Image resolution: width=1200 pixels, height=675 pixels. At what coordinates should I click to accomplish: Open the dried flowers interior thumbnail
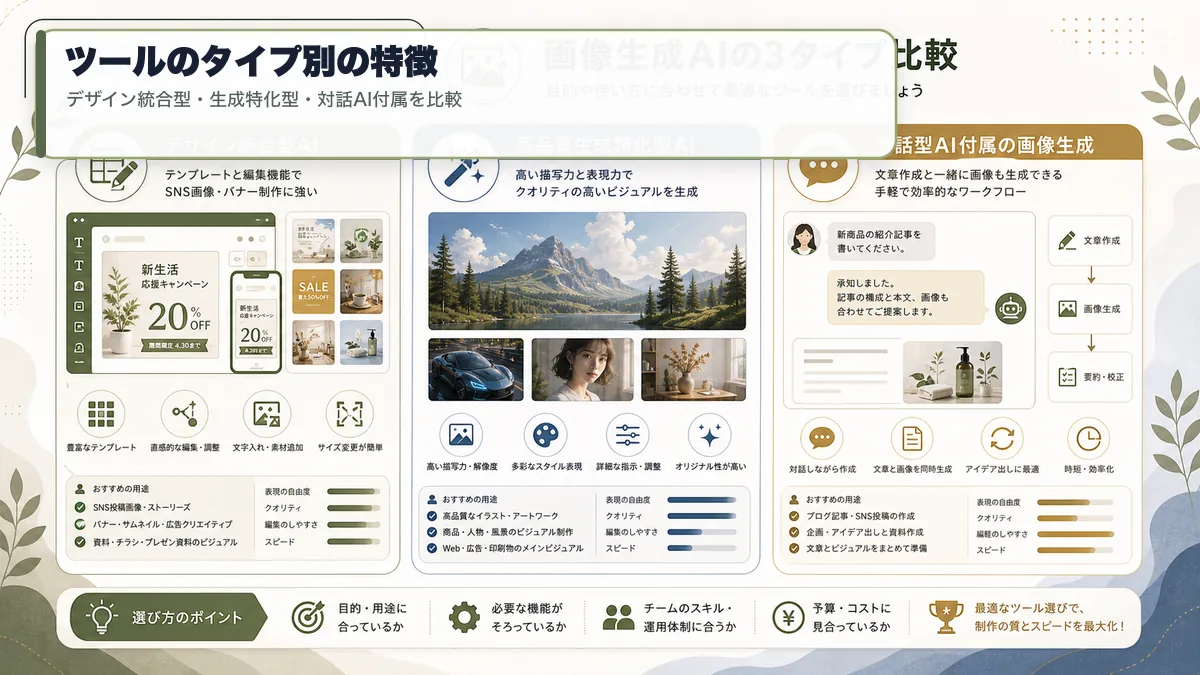tap(693, 369)
